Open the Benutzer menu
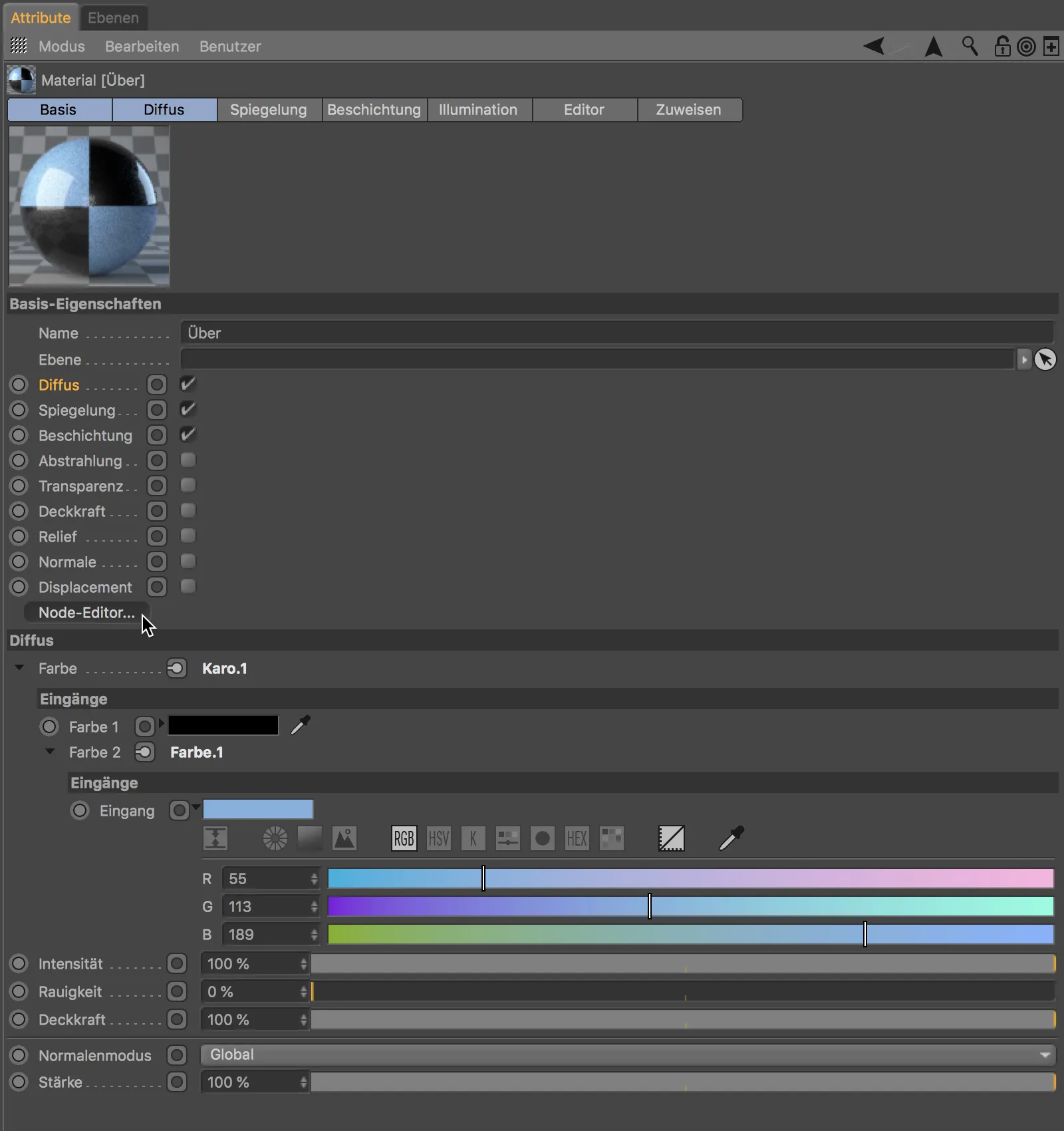1064x1131 pixels. 230,47
